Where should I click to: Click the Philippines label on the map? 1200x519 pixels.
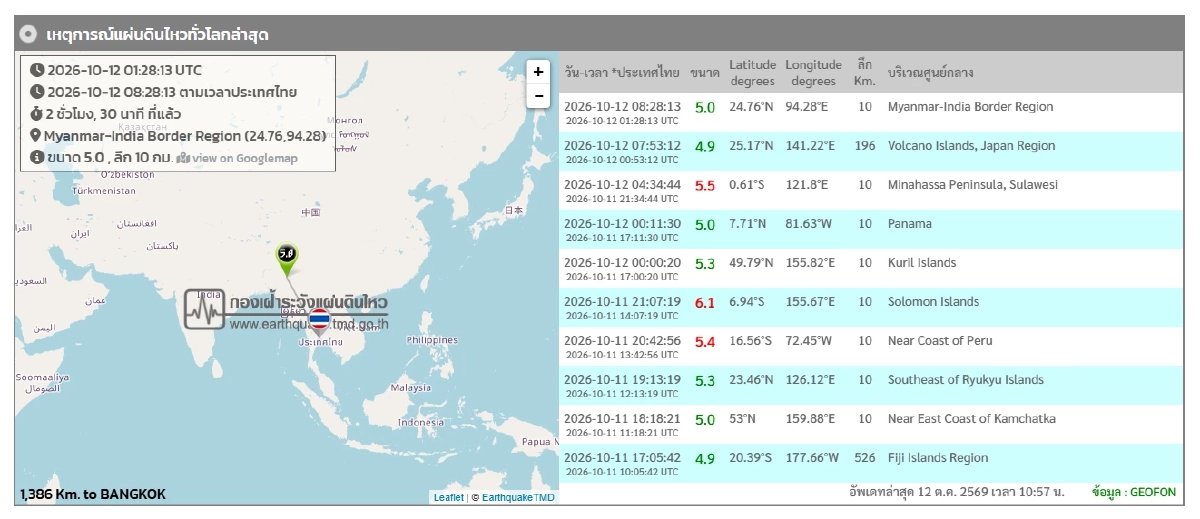point(432,340)
